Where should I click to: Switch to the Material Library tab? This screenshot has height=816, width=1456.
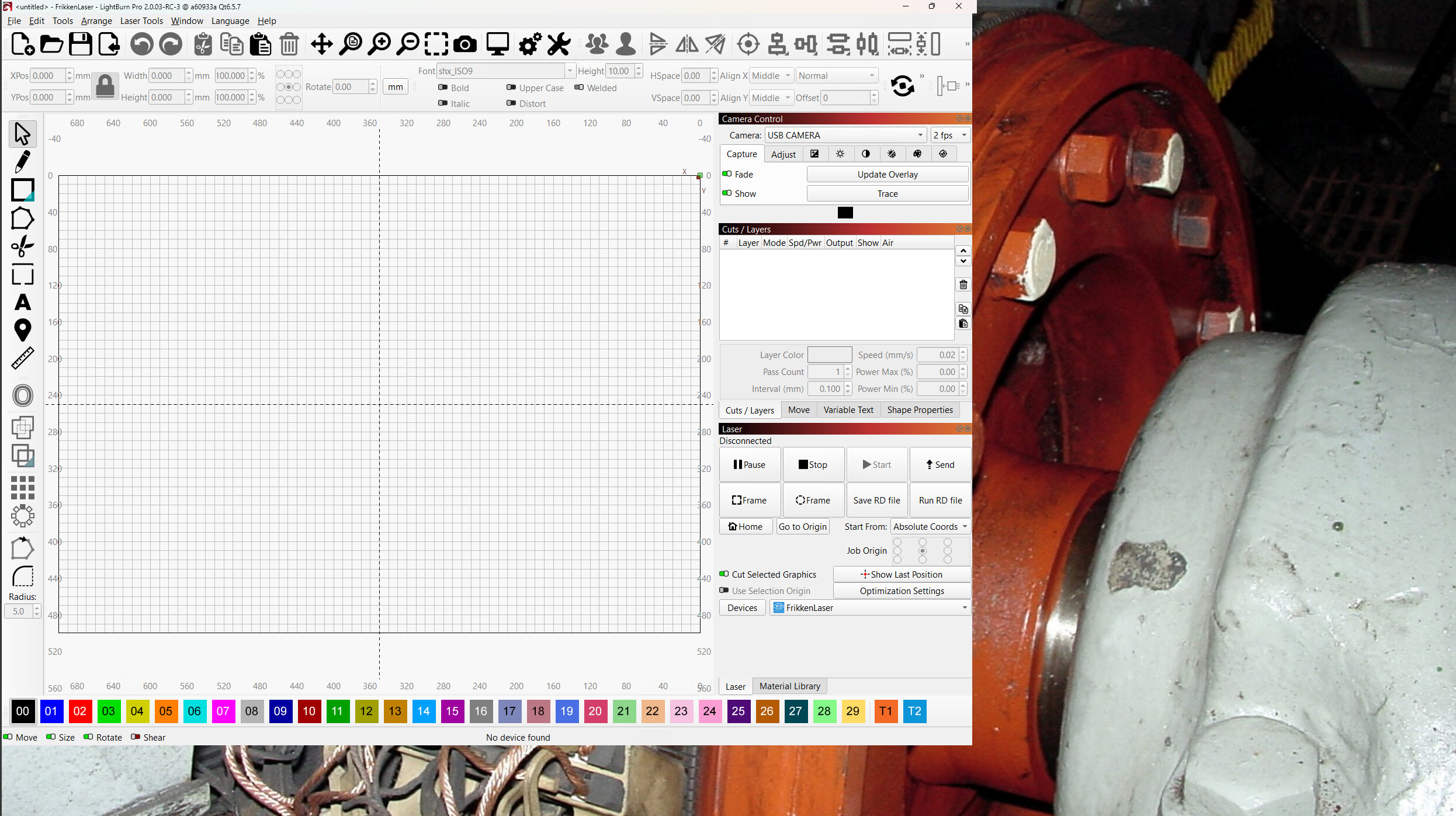click(x=789, y=686)
